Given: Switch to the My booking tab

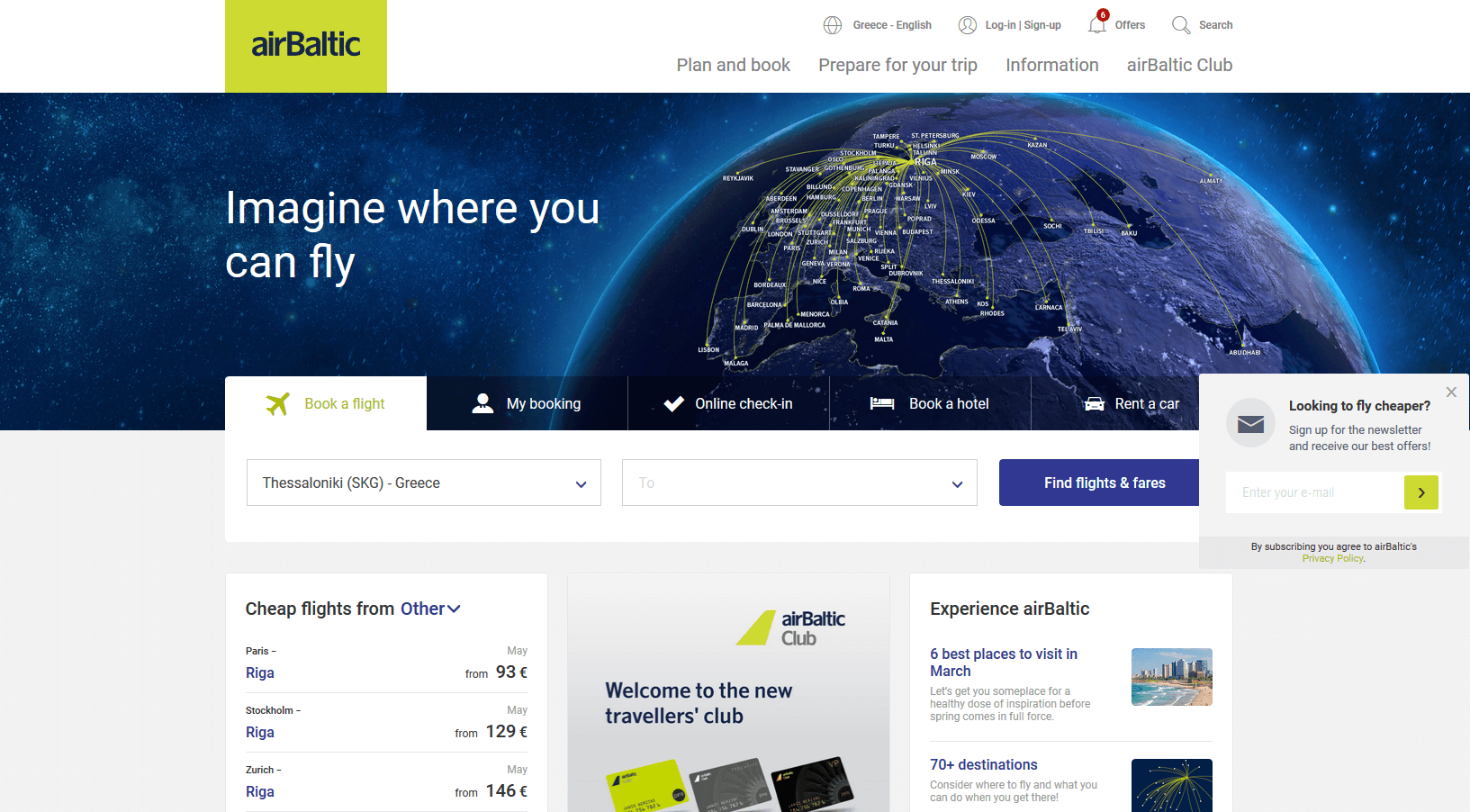Looking at the screenshot, I should coord(527,403).
